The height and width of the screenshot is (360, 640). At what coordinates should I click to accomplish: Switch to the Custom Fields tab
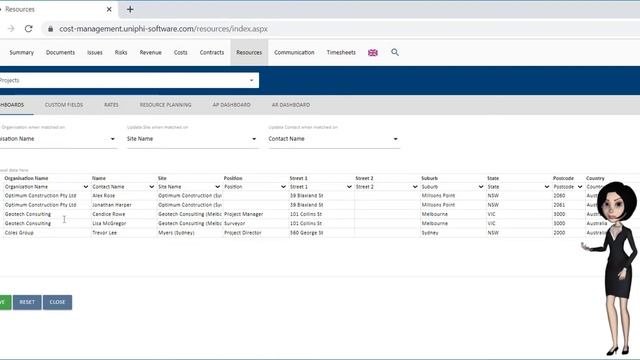pos(64,105)
